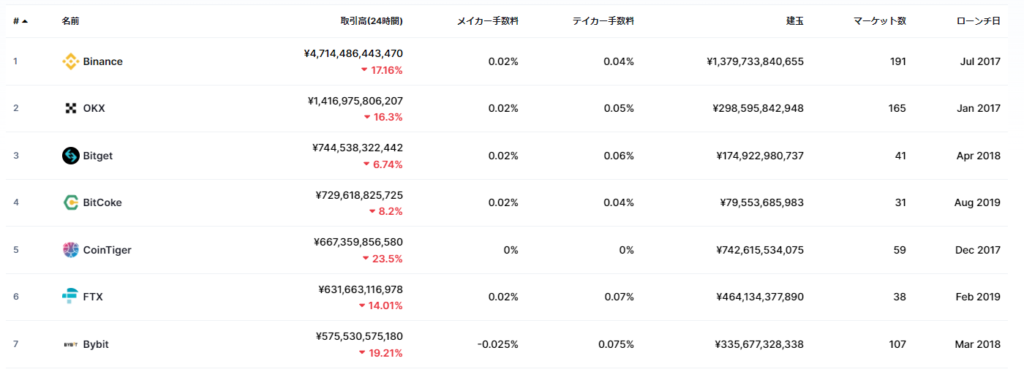Open the Binance exchange name link

pyautogui.click(x=103, y=61)
